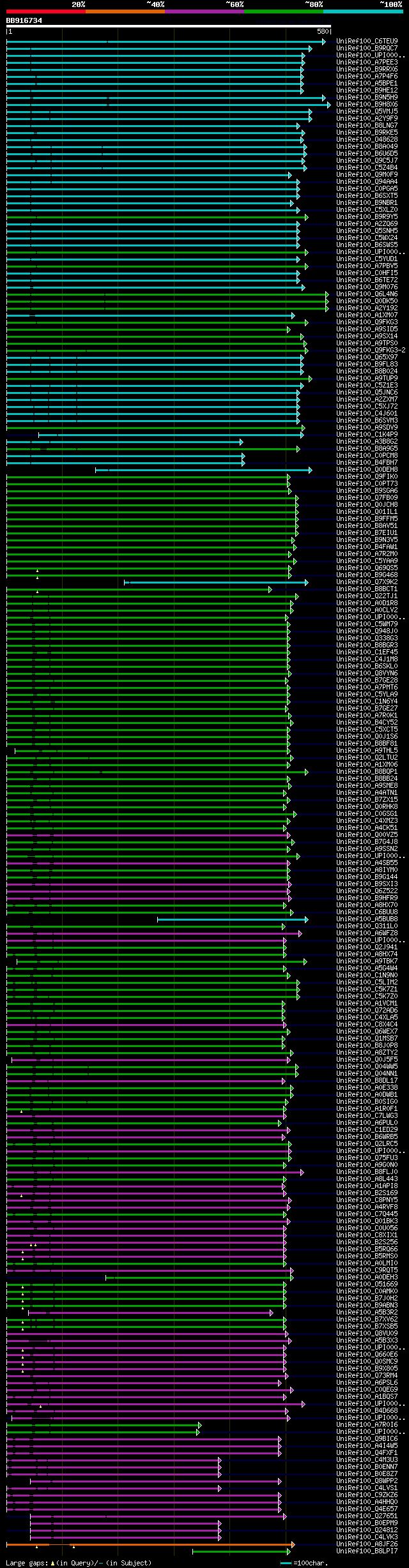The height and width of the screenshot is (1568, 409).
Task: Click the UniRef100_A4ATN1 label
Action: pyautogui.click(x=367, y=792)
